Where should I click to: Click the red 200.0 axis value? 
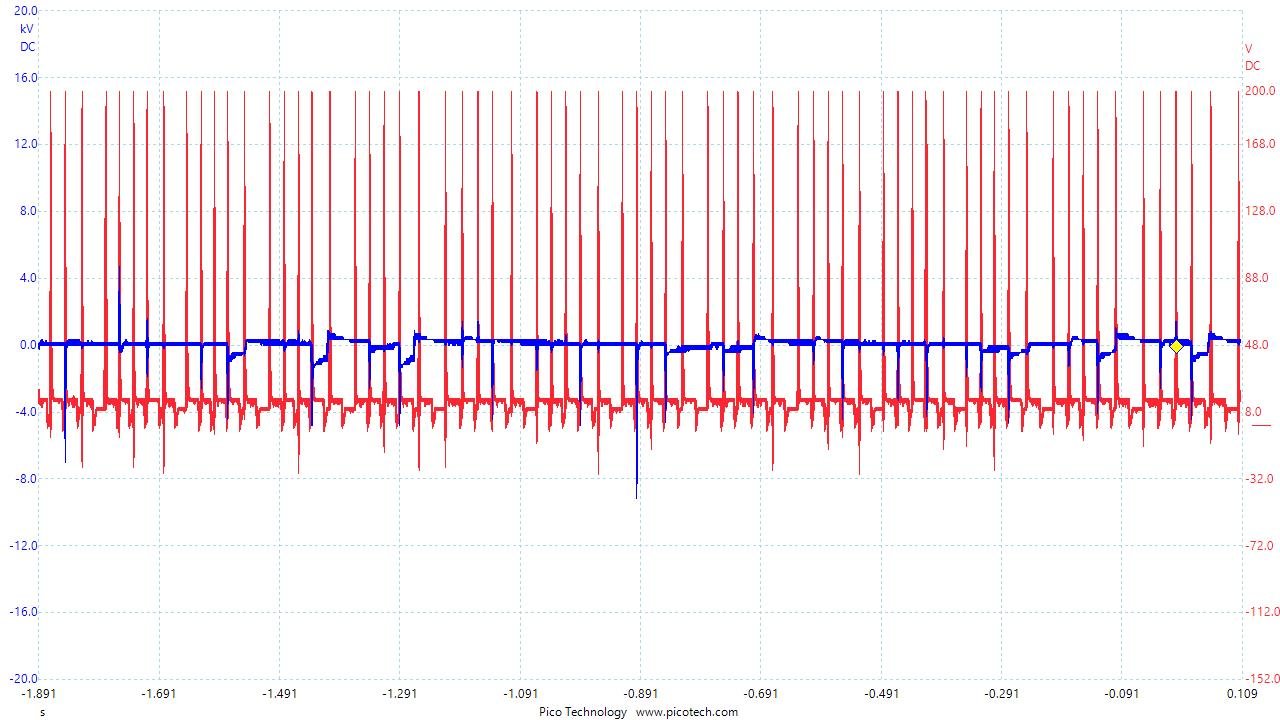coord(1260,91)
